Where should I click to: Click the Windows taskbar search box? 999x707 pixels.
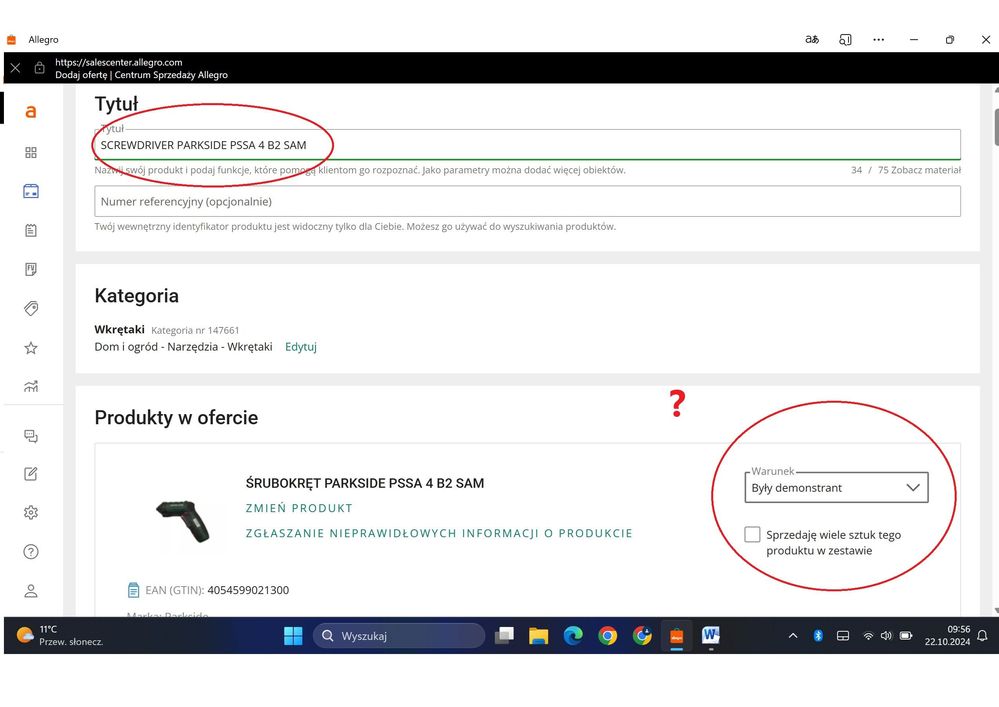[x=399, y=636]
